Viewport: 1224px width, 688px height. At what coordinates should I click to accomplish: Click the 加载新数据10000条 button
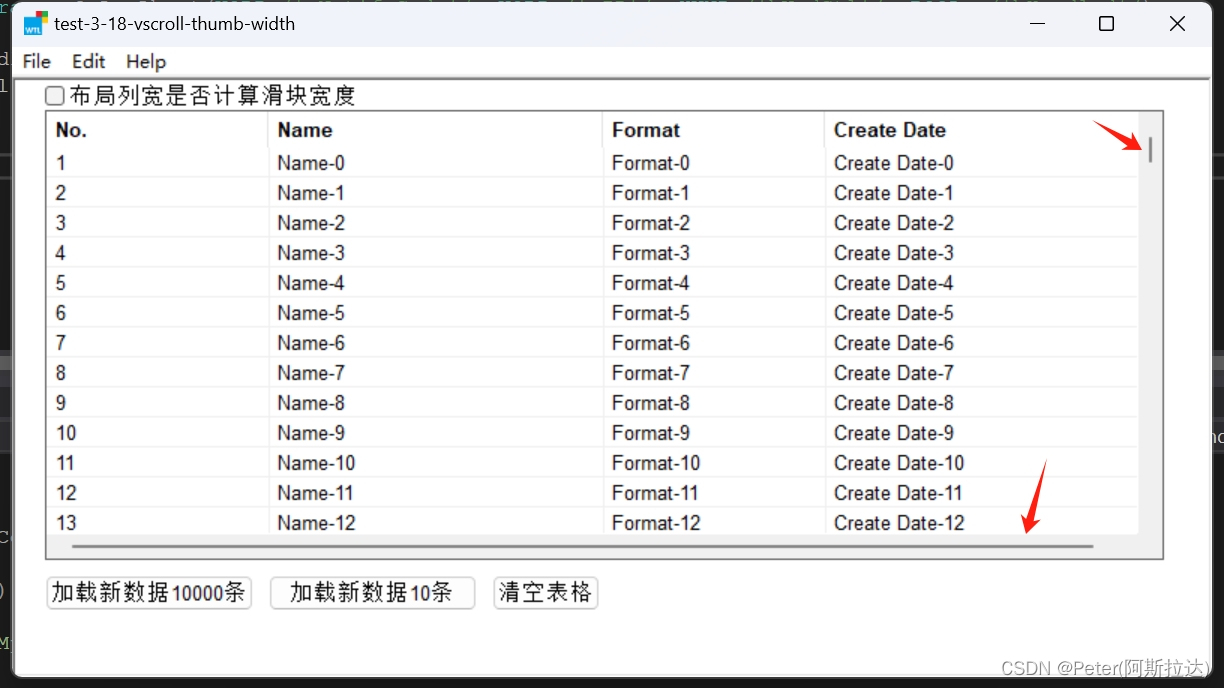click(x=149, y=593)
